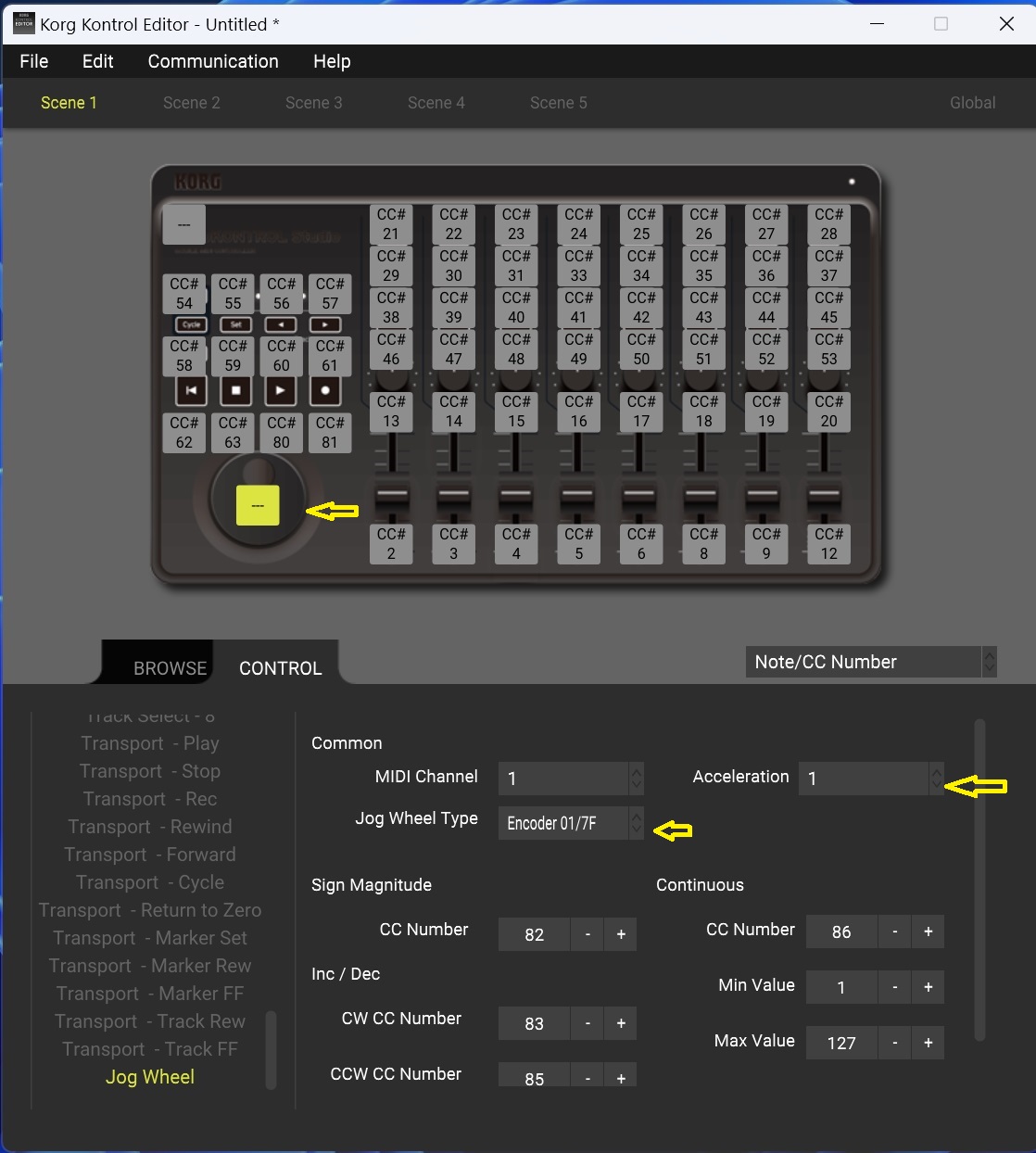Select 'Transport - Return to Zero' list item

[x=150, y=910]
